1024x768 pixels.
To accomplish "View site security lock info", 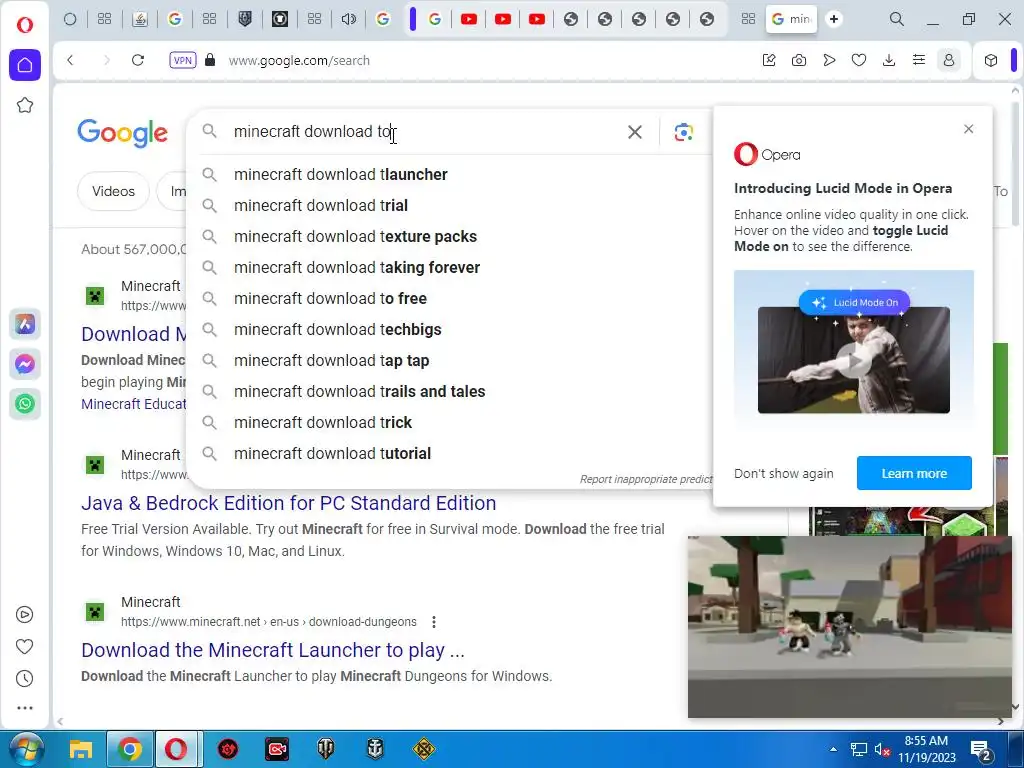I will point(210,60).
